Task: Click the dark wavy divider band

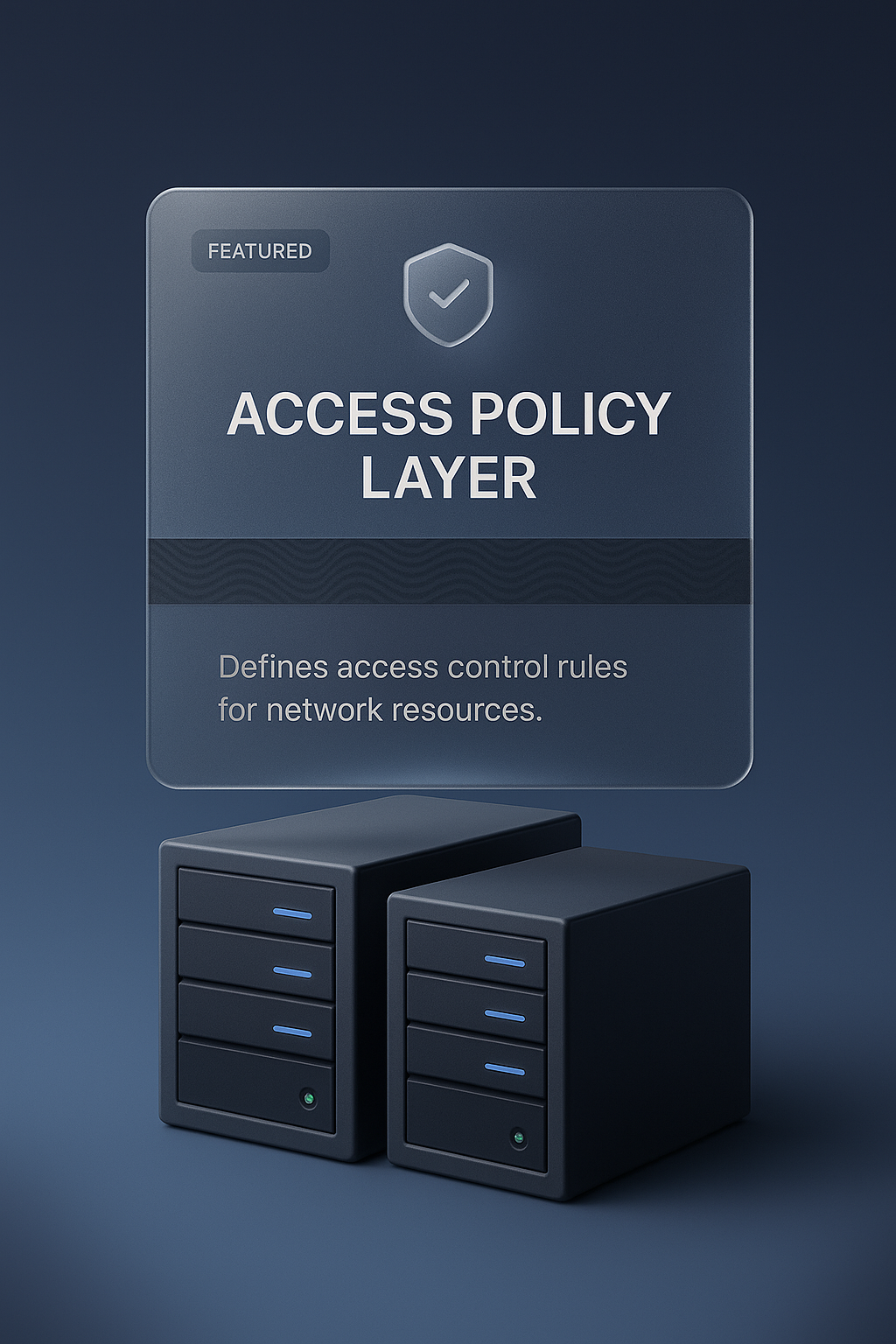Action: [449, 571]
